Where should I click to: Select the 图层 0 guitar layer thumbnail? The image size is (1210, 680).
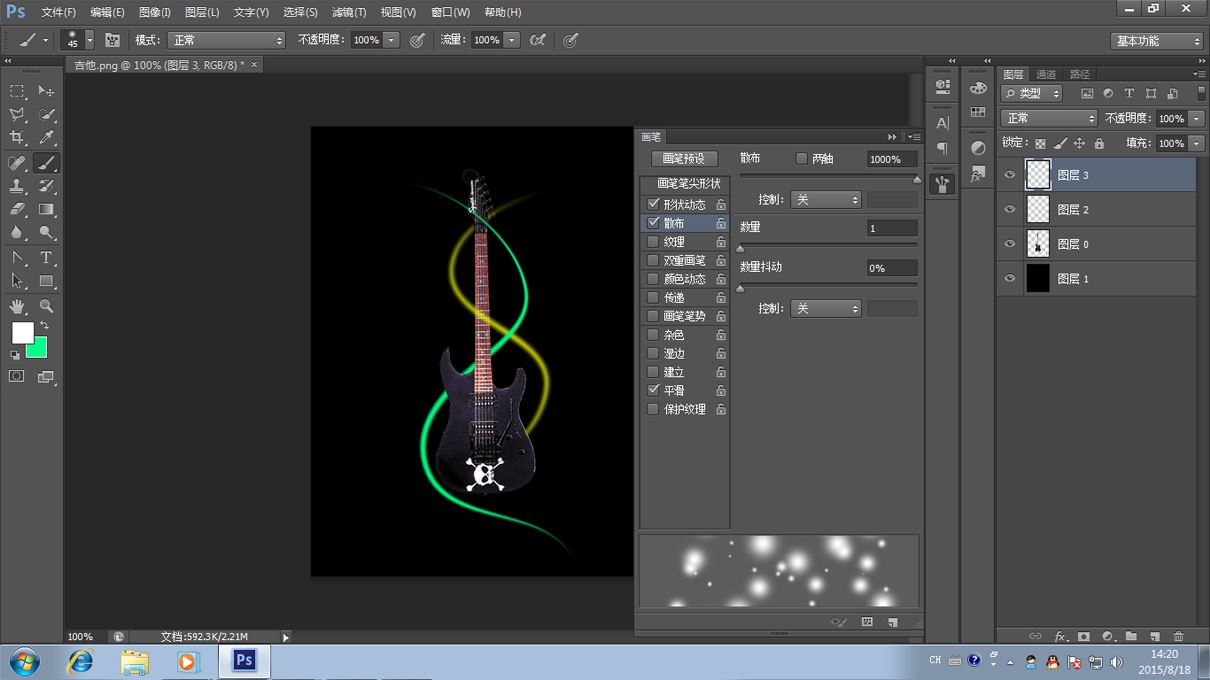coord(1038,244)
